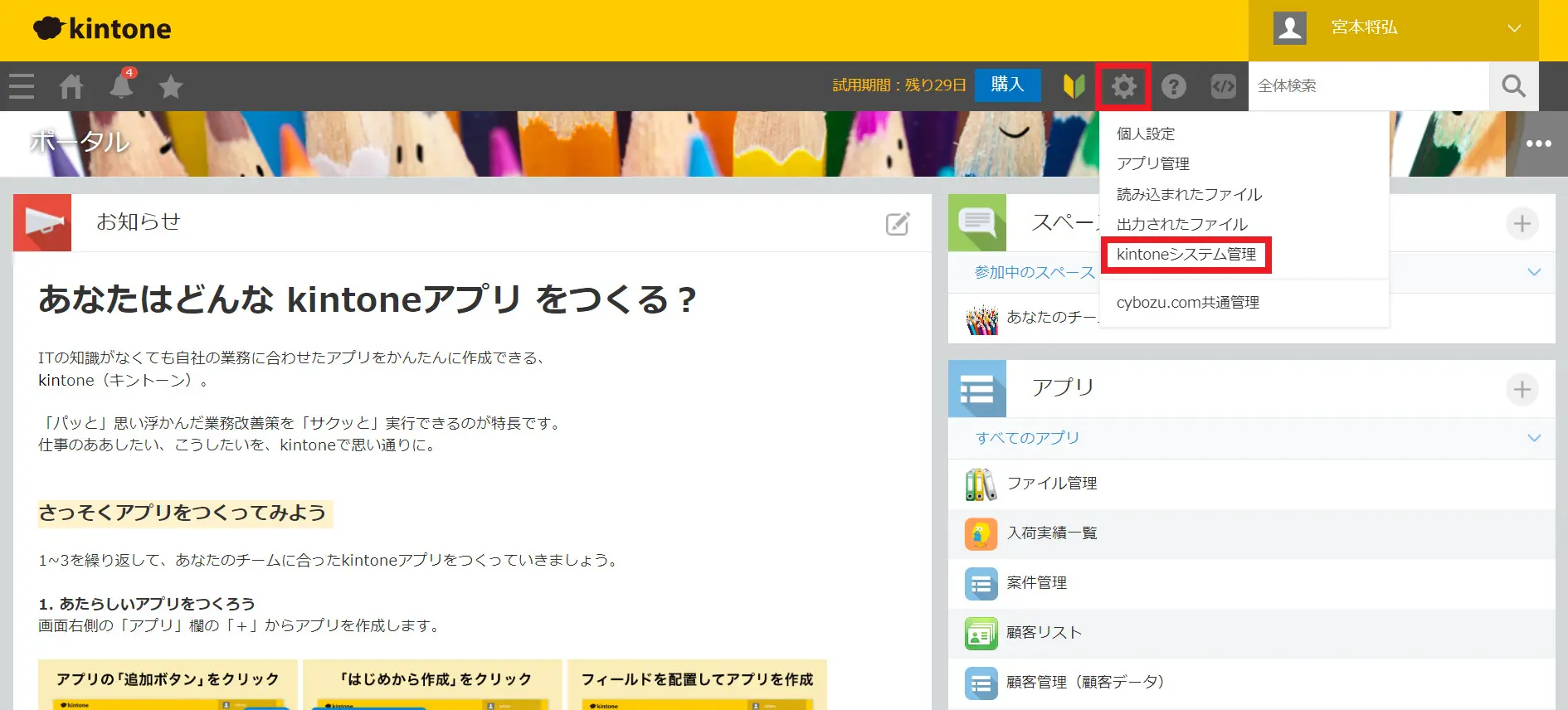Select 個人設定 from the settings menu

[1145, 134]
